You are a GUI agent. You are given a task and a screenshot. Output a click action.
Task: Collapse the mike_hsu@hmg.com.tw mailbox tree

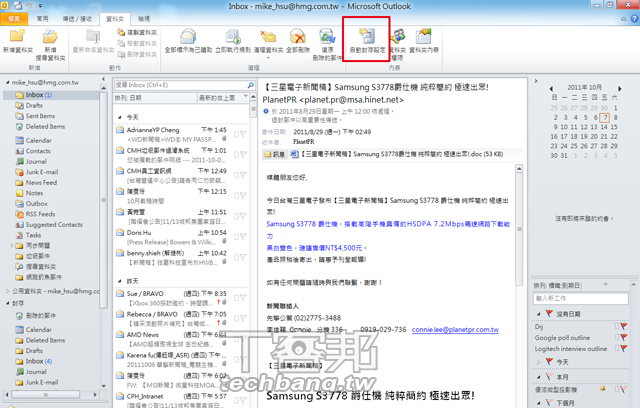pyautogui.click(x=7, y=82)
